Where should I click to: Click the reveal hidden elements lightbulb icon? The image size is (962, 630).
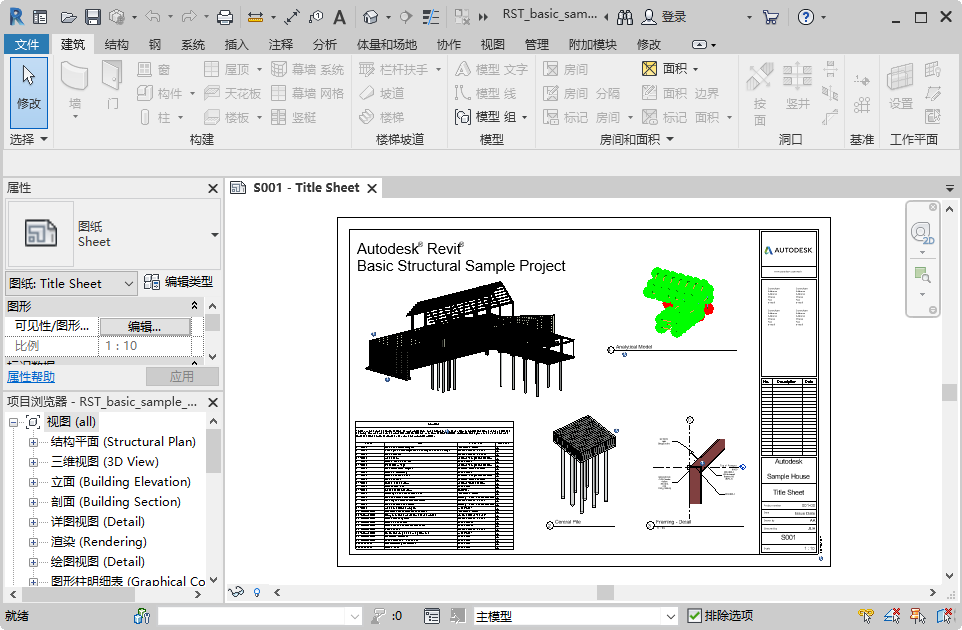257,593
